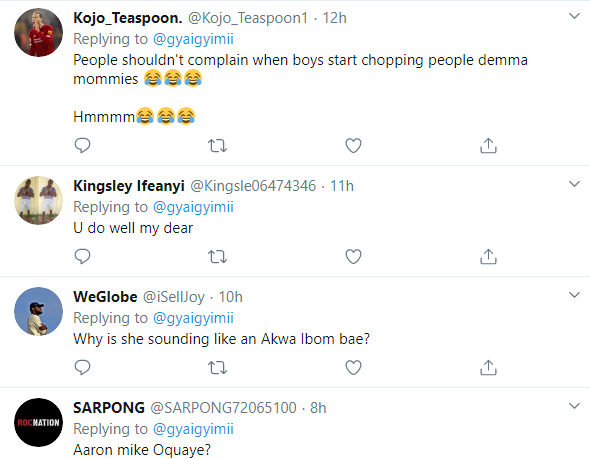Like WeGlobe's tweet
Screen dimensions: 590x459
(x=353, y=368)
